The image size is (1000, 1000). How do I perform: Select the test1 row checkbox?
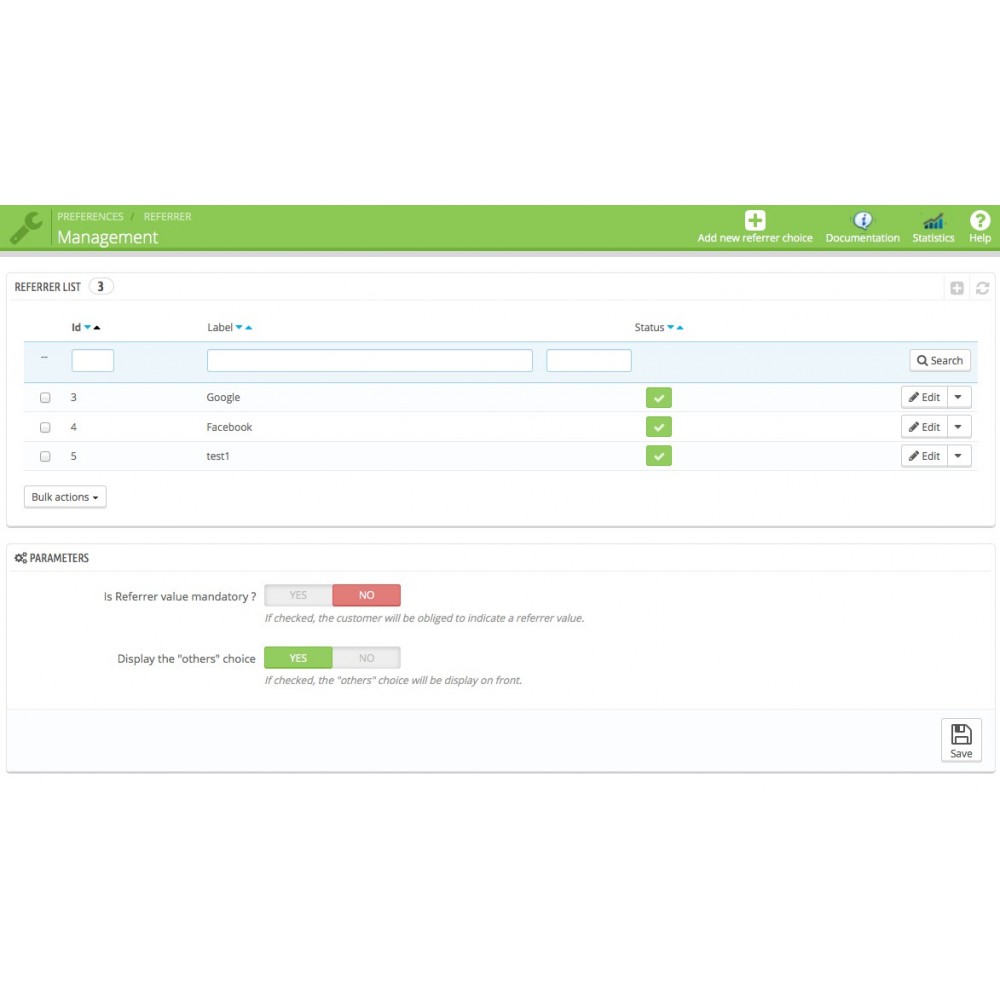pos(45,457)
